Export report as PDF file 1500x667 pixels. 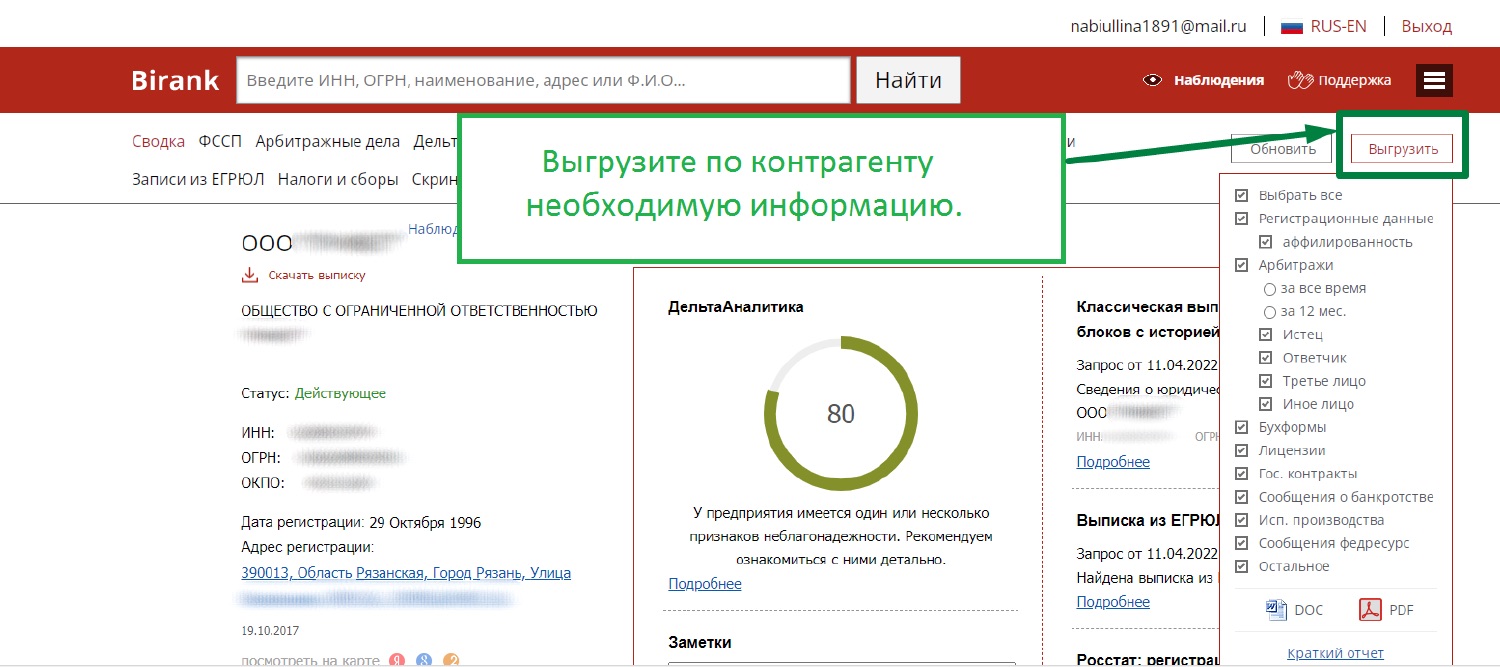1386,609
